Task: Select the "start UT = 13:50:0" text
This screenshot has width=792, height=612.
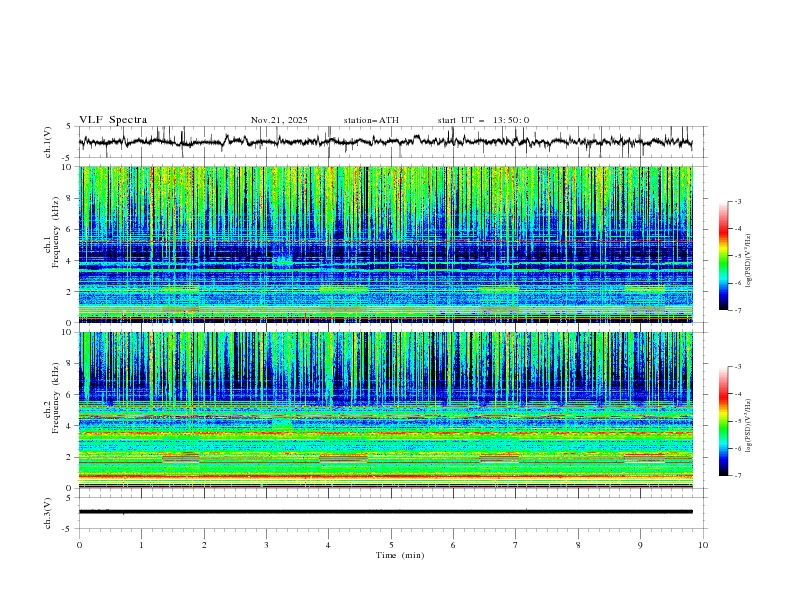Action: click(x=483, y=120)
